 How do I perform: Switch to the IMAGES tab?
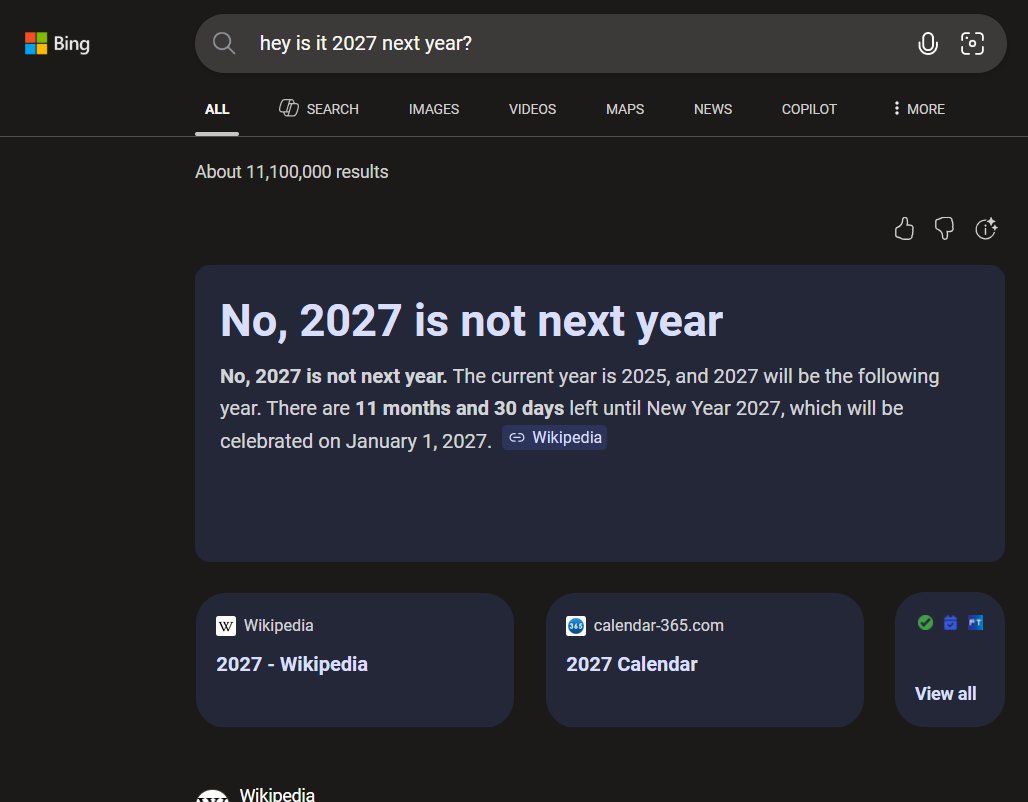(x=434, y=109)
